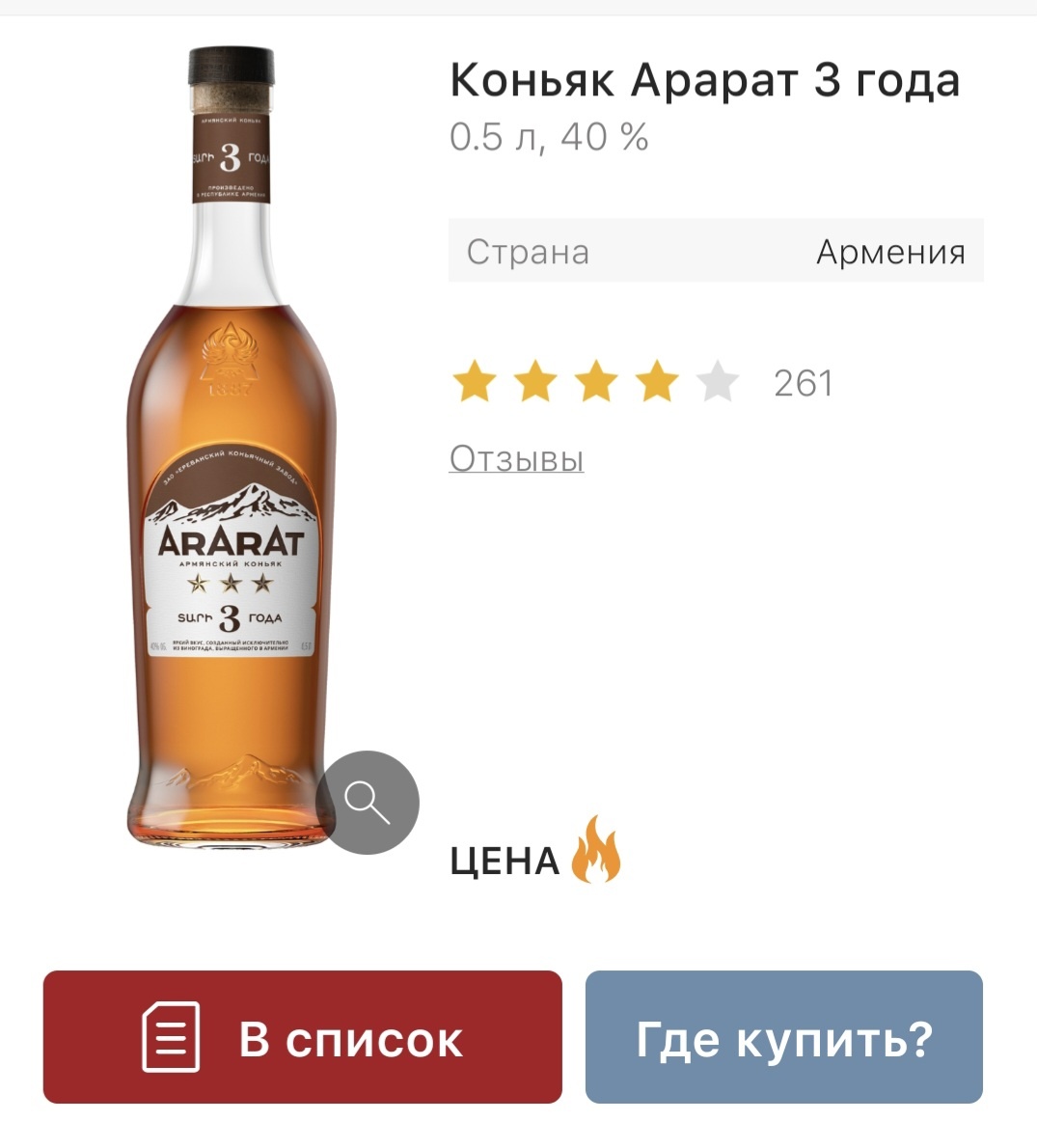
Task: Click the bottle neck label with 3
Action: (232, 158)
